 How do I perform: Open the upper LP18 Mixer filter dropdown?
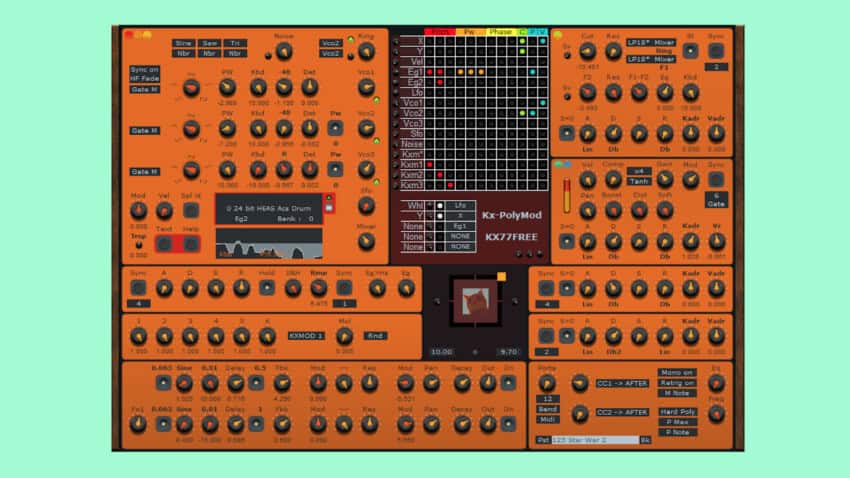[651, 42]
